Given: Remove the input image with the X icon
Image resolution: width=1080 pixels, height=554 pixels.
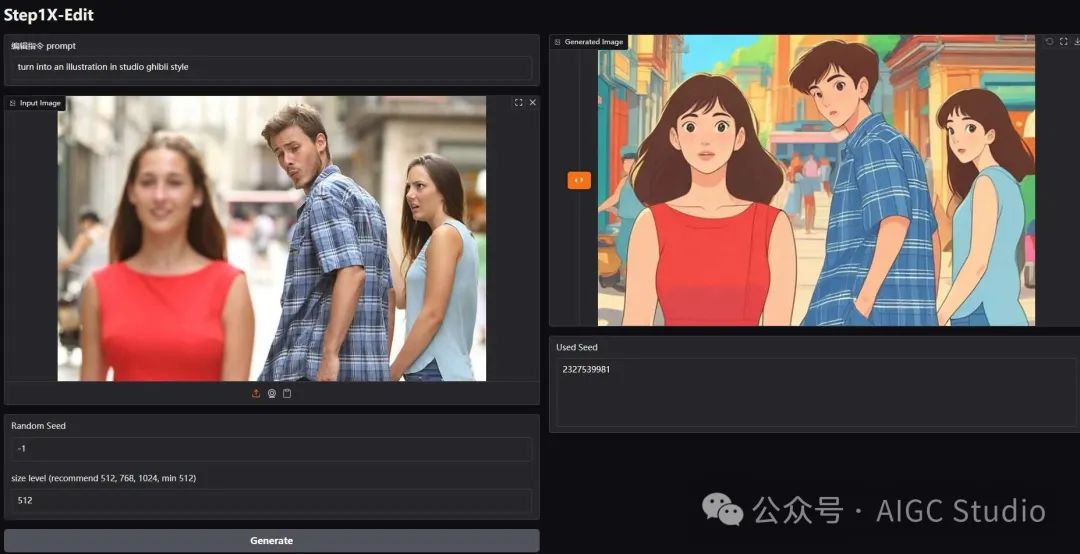Looking at the screenshot, I should coord(532,103).
